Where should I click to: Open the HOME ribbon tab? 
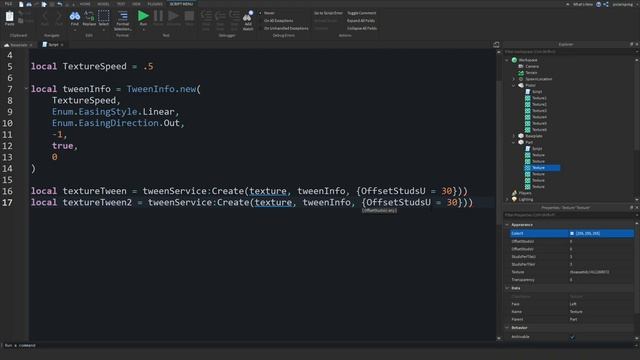[x=85, y=4]
